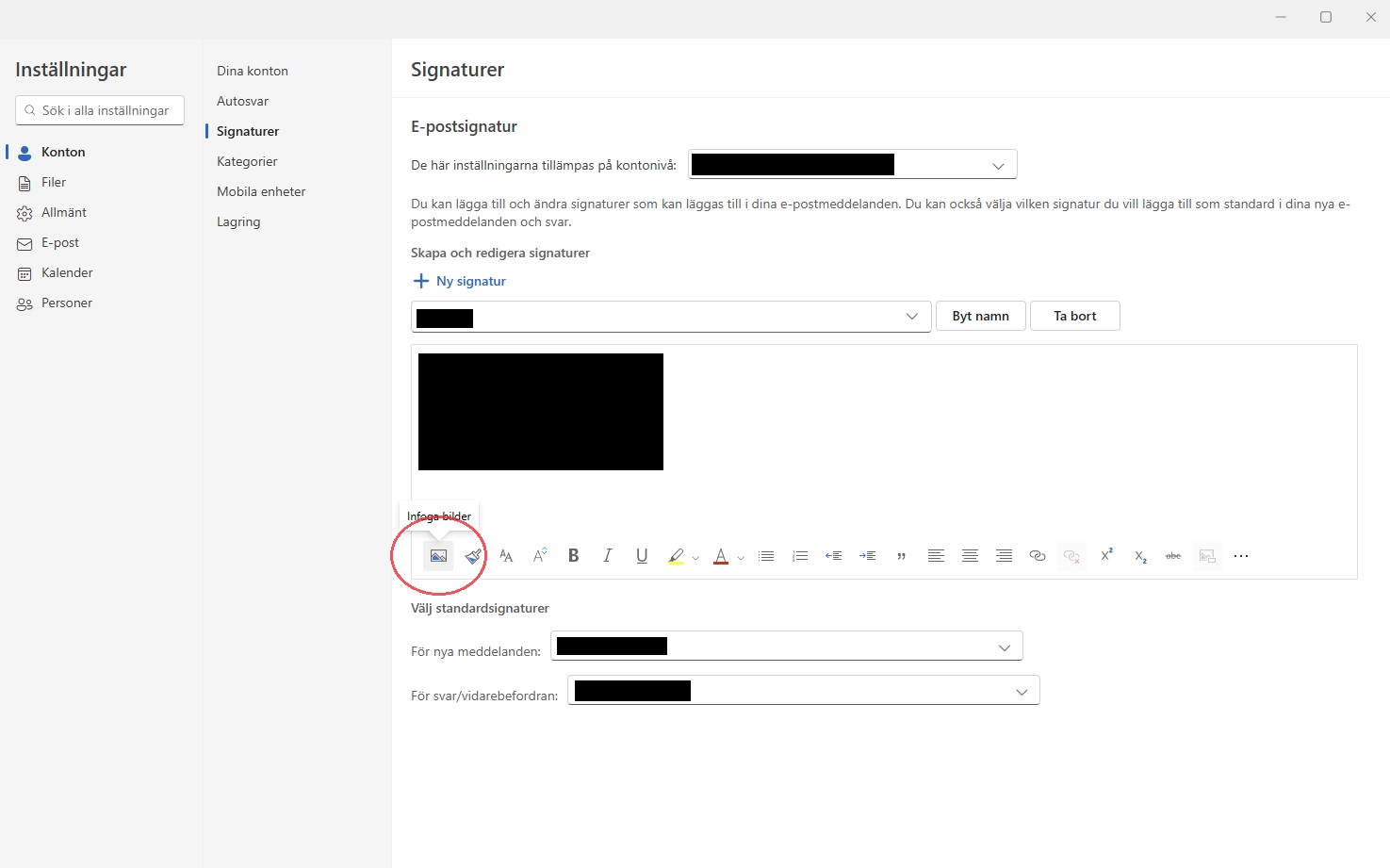Open the font picker icon
The image size is (1390, 868).
506,556
